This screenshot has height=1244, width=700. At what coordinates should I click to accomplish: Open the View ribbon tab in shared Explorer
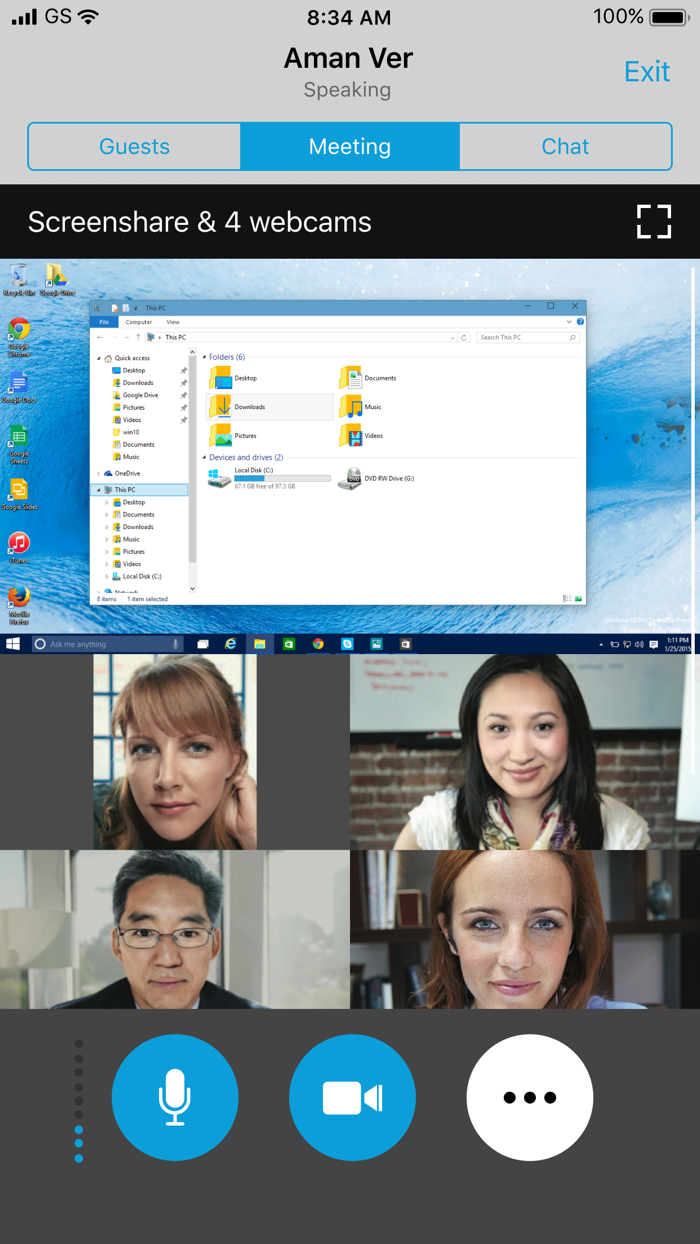click(173, 322)
